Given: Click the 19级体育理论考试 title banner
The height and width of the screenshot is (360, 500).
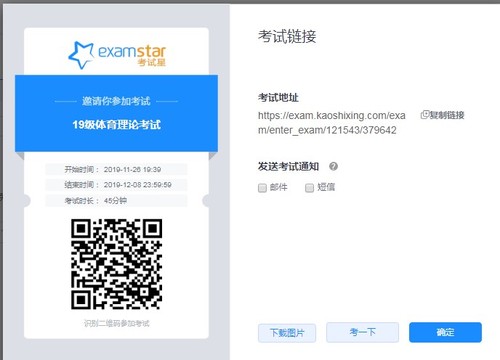Looking at the screenshot, I should pos(117,125).
